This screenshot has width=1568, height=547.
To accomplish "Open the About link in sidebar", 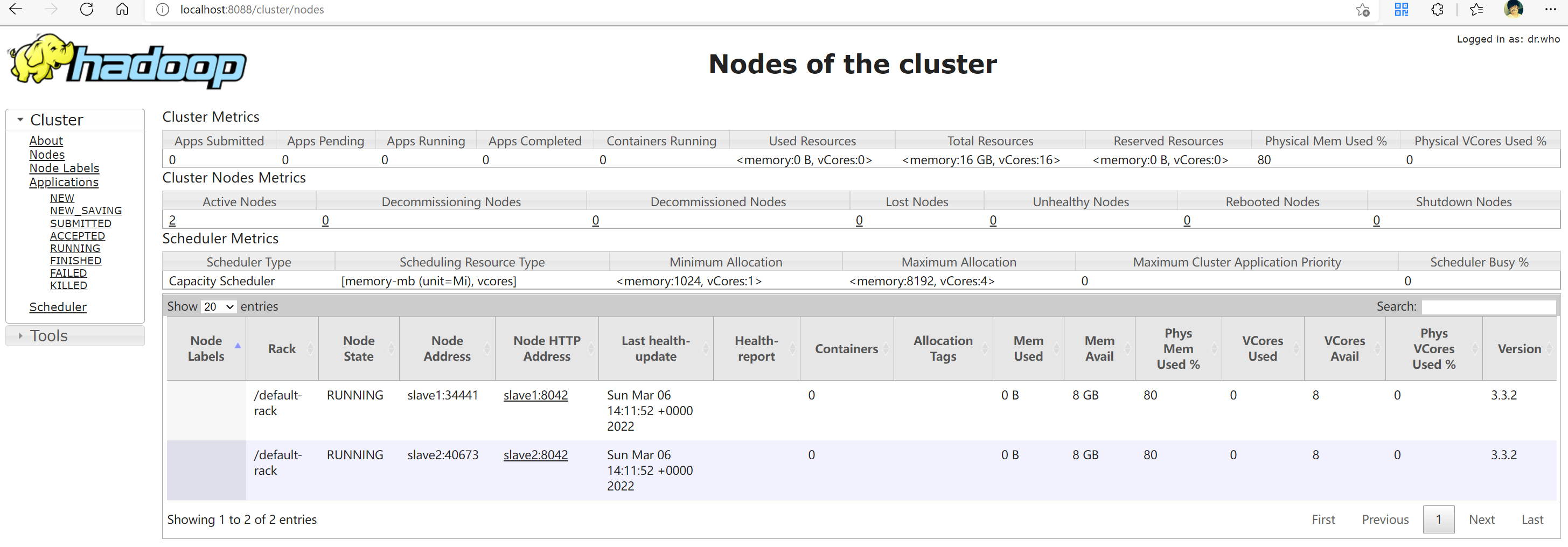I will coord(46,141).
